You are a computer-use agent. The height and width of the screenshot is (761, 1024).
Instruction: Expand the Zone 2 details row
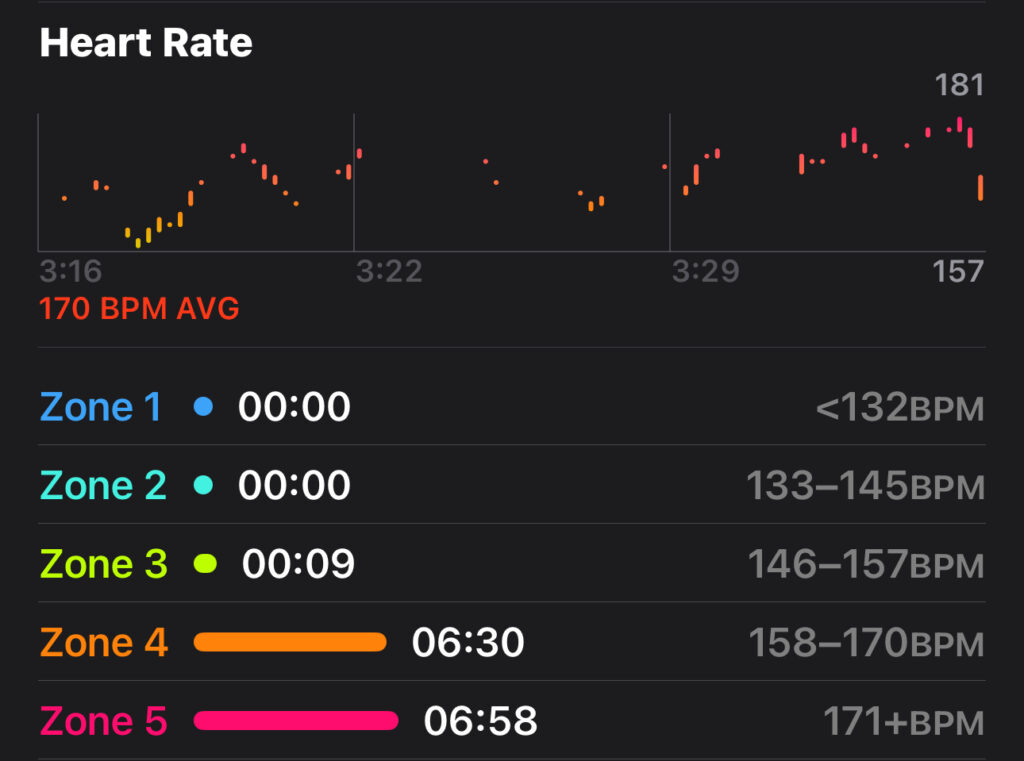[512, 485]
